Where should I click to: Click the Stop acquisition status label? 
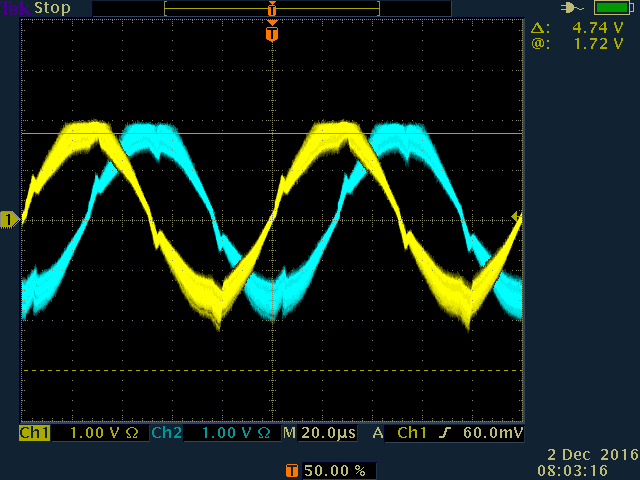pyautogui.click(x=52, y=8)
